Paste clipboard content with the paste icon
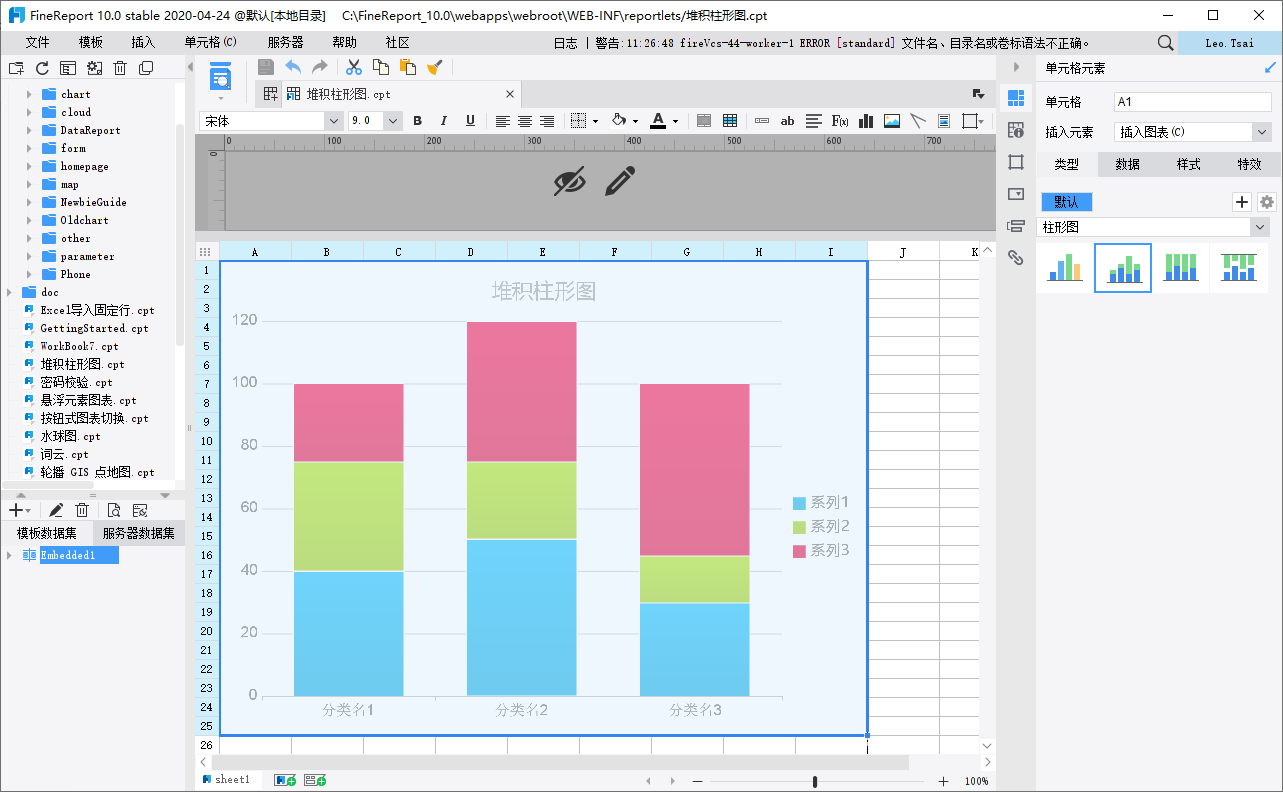The height and width of the screenshot is (792, 1283). [x=408, y=67]
